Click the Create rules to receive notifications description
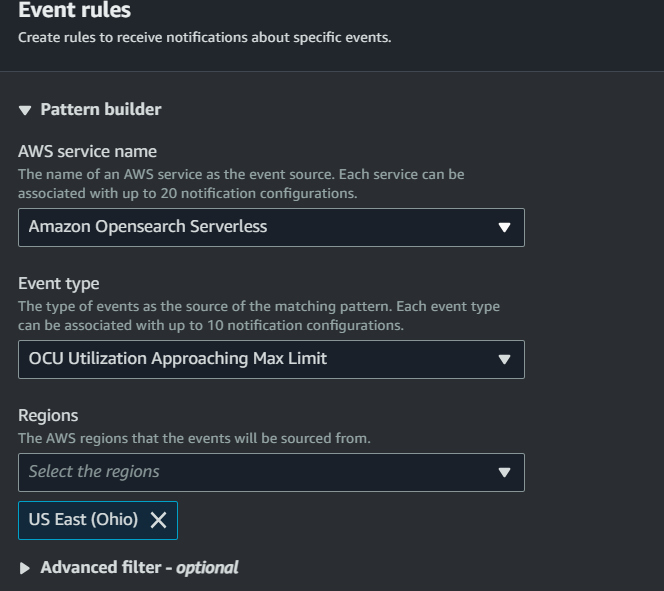The image size is (664, 591). (204, 38)
